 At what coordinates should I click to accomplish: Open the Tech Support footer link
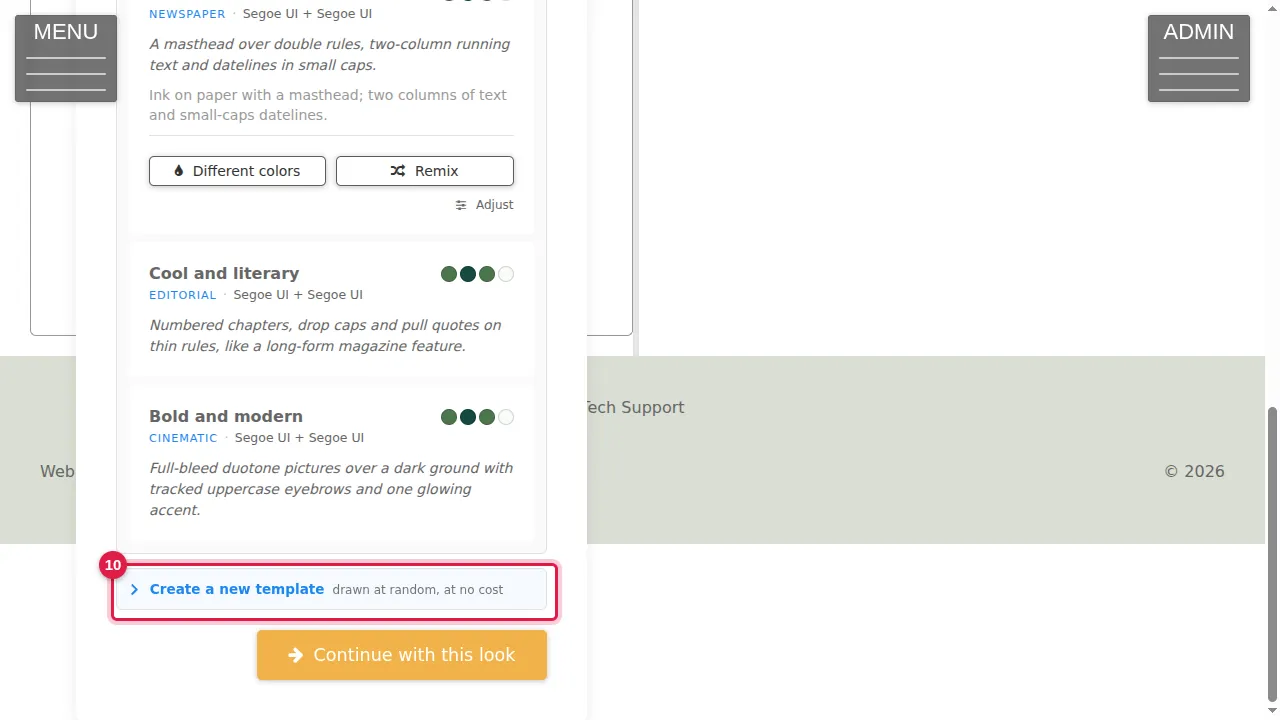point(634,407)
